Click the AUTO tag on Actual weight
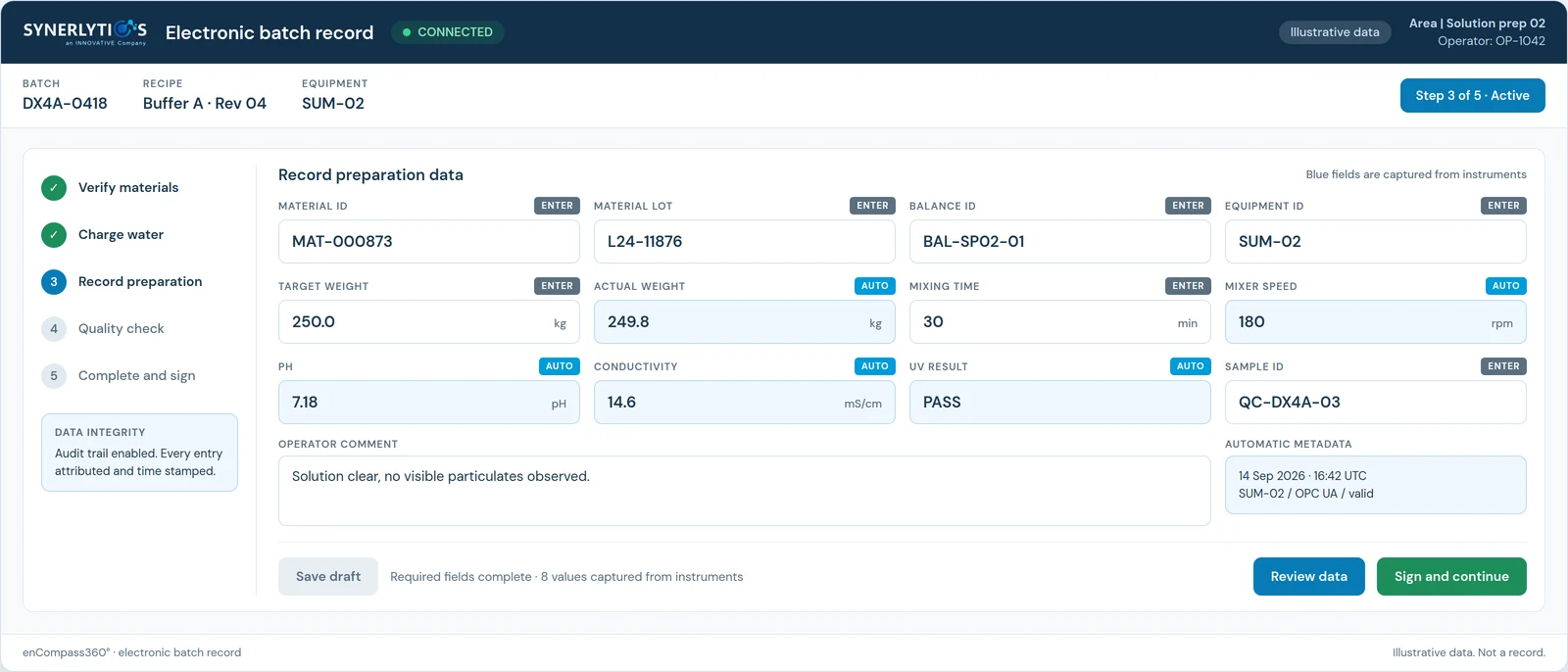The height and width of the screenshot is (672, 1568). click(x=875, y=286)
